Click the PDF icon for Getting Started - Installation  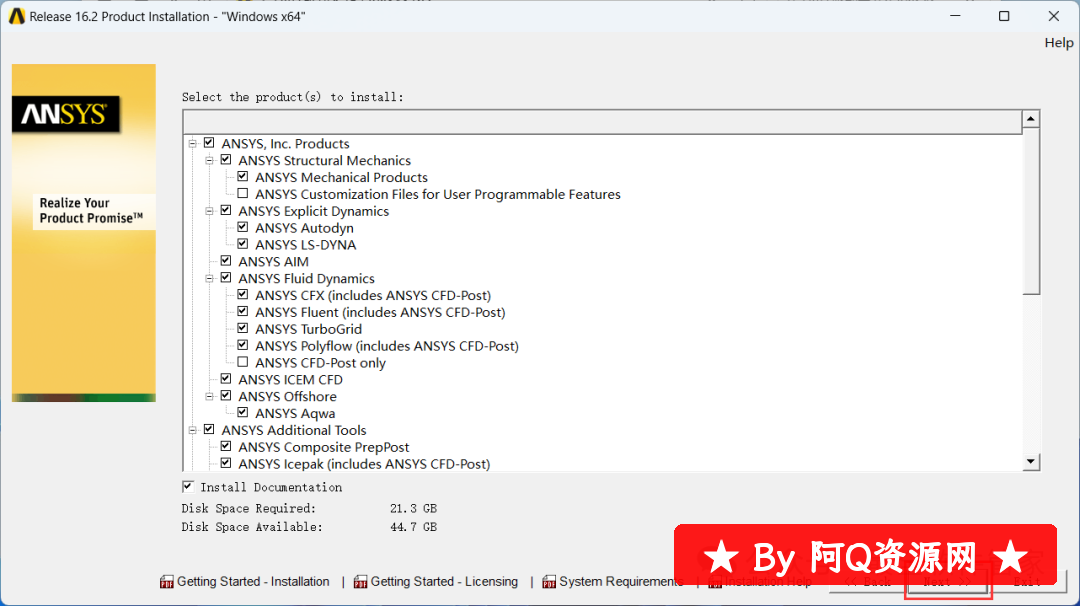coord(167,582)
